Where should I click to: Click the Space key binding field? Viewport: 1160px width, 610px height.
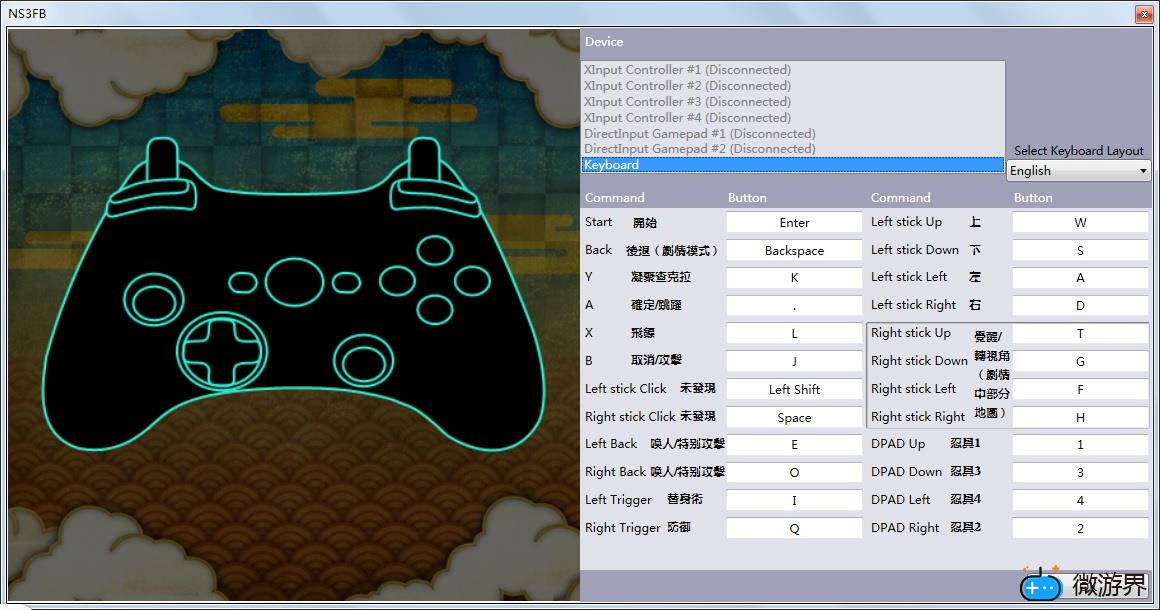click(794, 418)
